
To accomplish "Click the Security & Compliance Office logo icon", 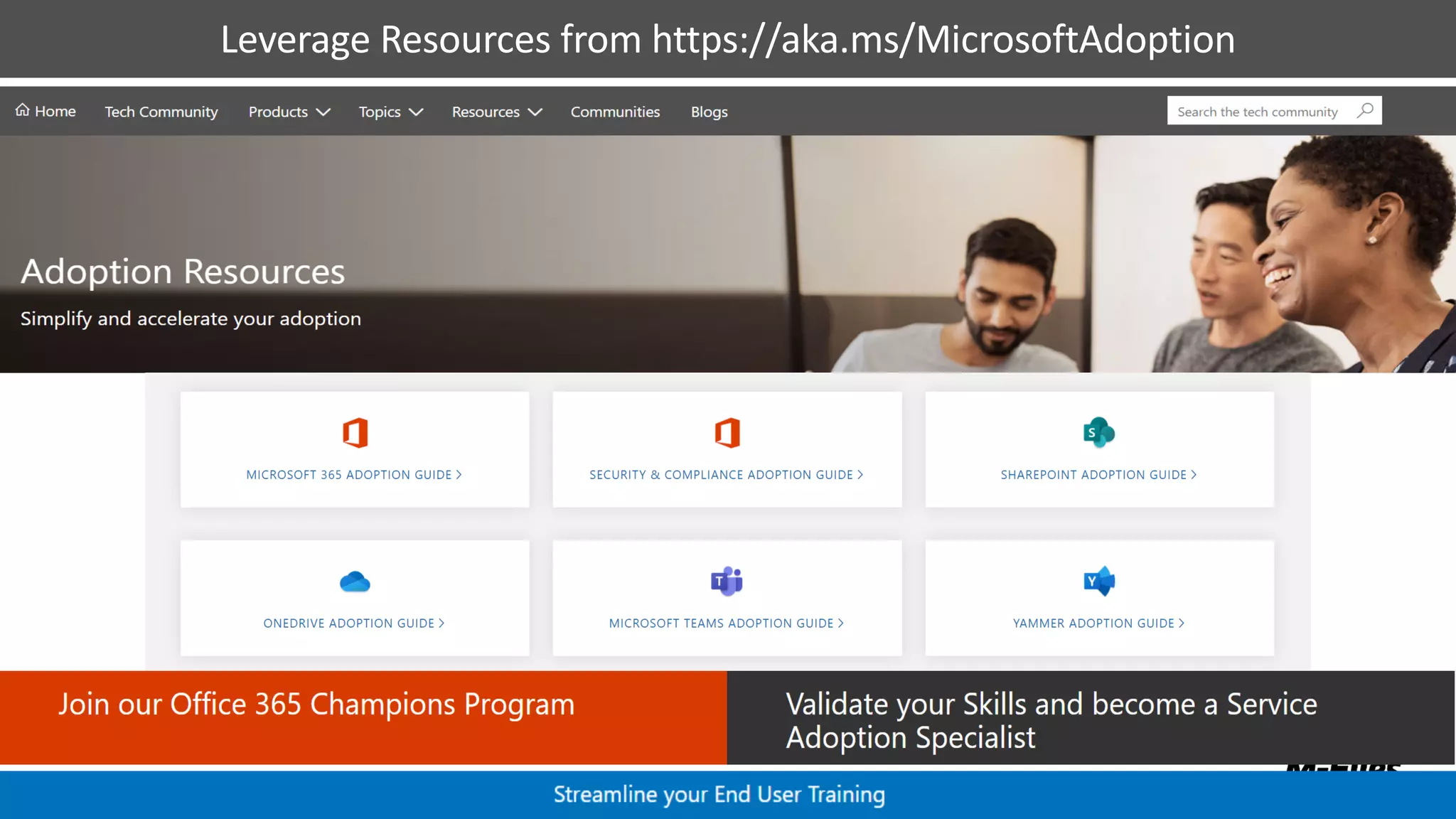I will [x=727, y=433].
